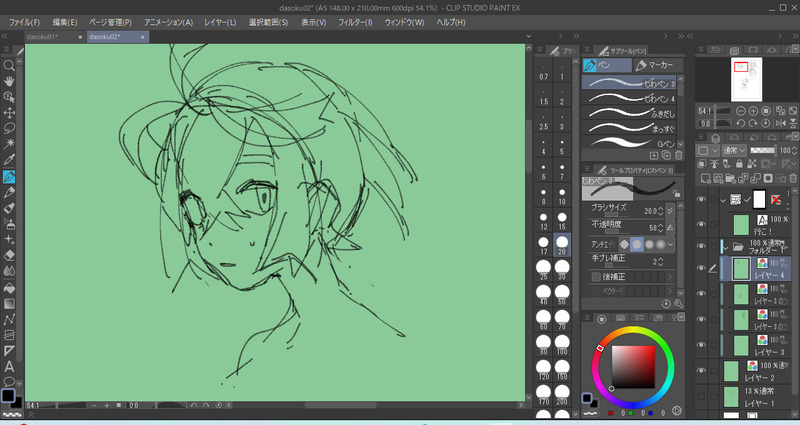Select the Hand move-canvas tool
800x425 pixels.
(x=9, y=81)
